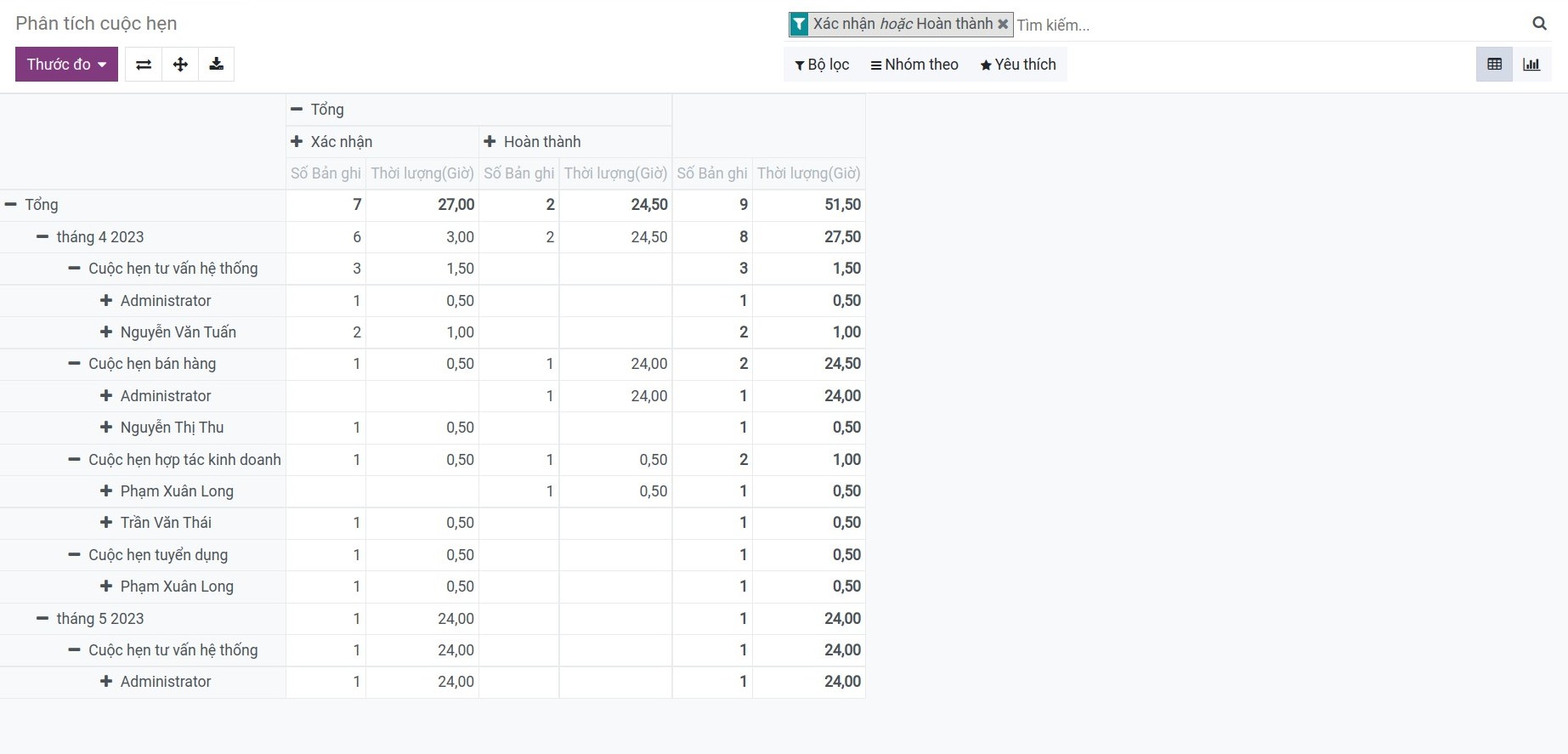Screen dimensions: 1568x754
Task: Open the Nhóm theo menu
Action: click(x=914, y=65)
